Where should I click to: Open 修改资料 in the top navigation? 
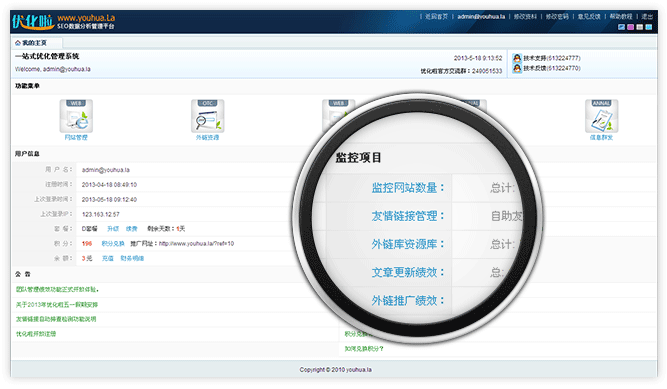pyautogui.click(x=525, y=17)
